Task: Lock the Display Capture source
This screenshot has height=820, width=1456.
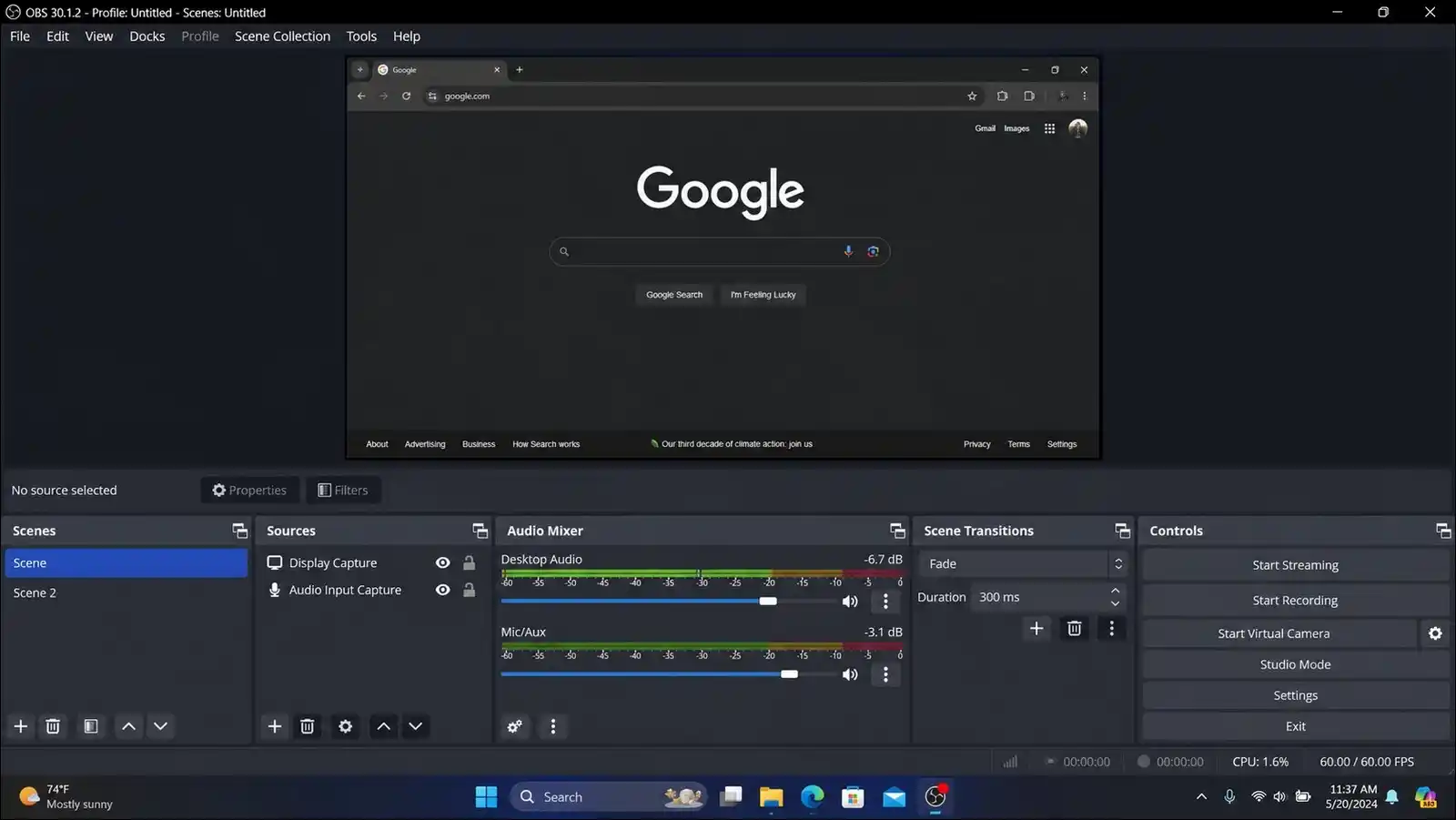Action: click(x=470, y=563)
